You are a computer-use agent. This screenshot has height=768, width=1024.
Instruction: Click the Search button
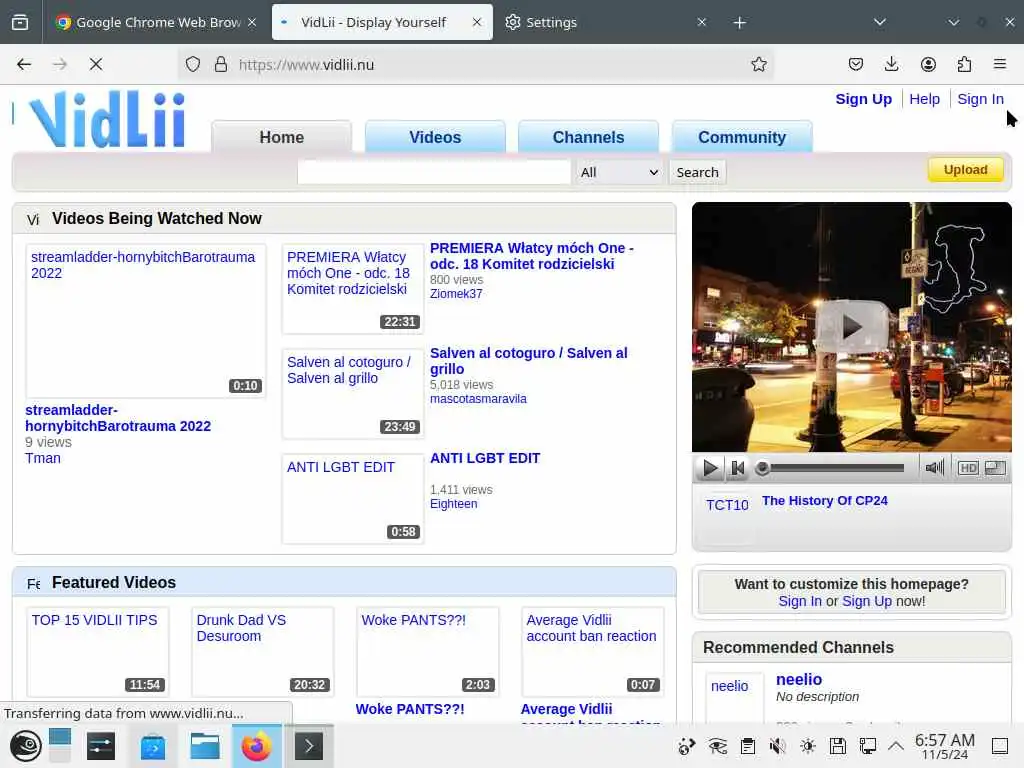tap(697, 172)
